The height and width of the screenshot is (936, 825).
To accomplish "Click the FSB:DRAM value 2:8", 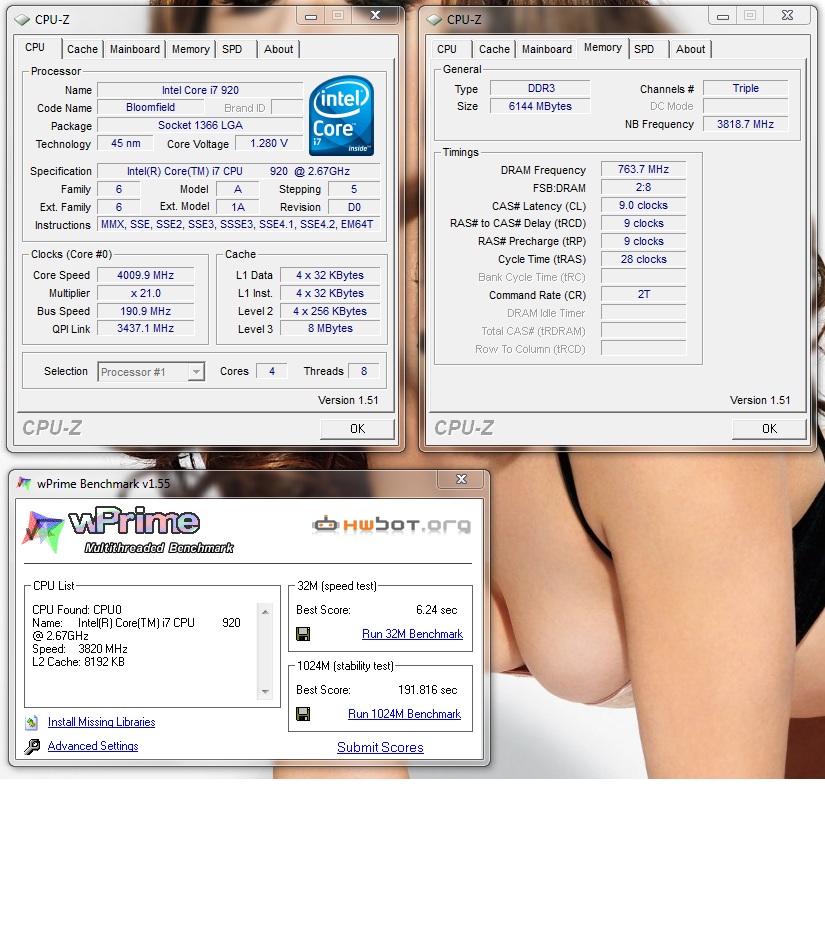I will pos(644,187).
